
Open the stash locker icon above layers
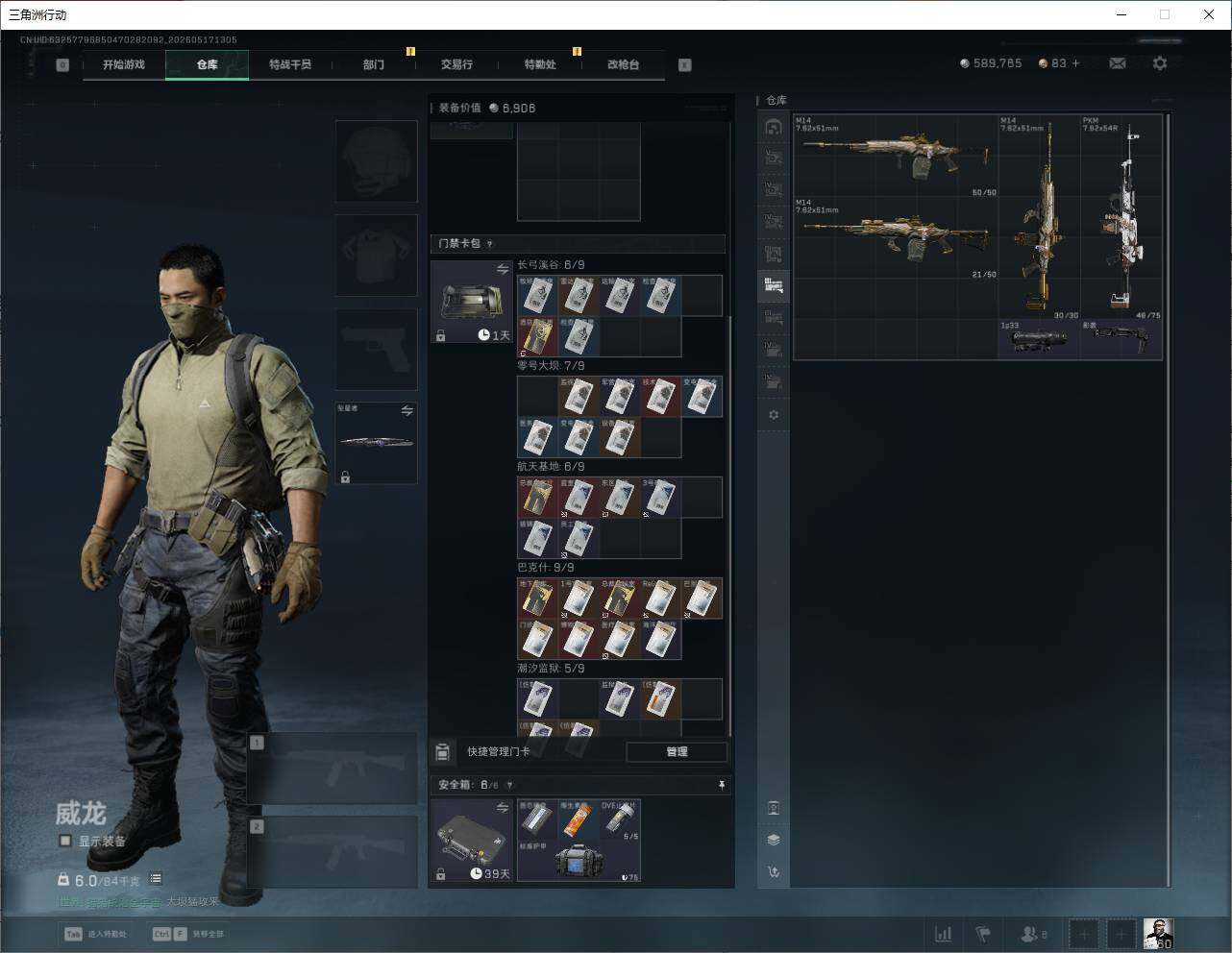pyautogui.click(x=774, y=808)
